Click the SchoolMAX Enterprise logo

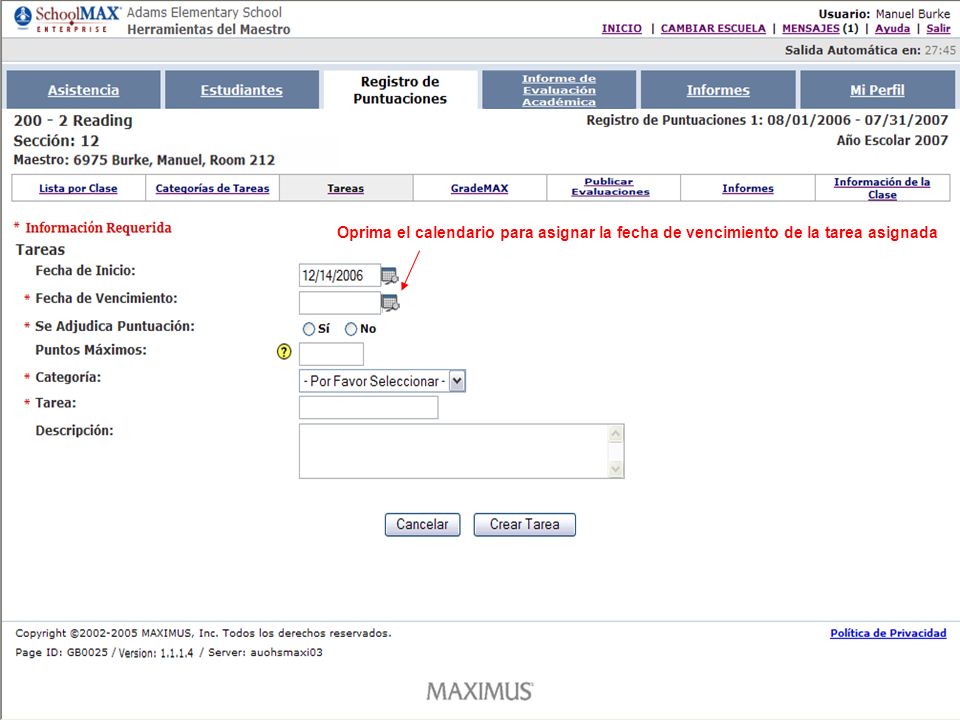coord(67,18)
